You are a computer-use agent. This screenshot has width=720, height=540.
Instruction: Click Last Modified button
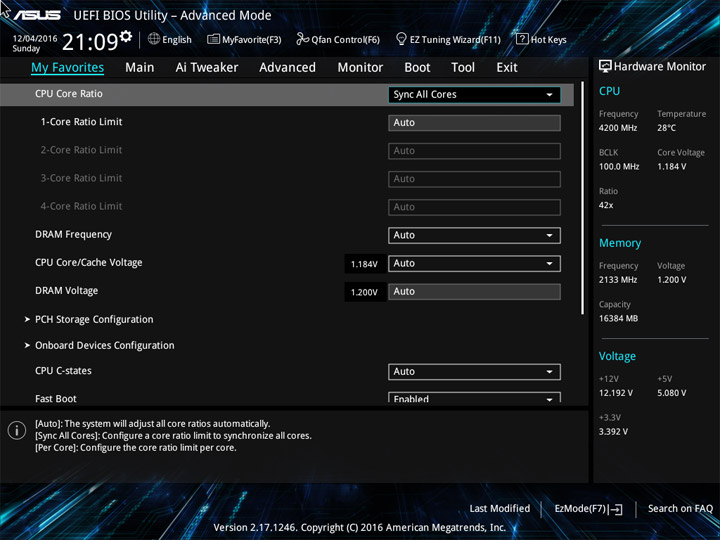pos(500,508)
